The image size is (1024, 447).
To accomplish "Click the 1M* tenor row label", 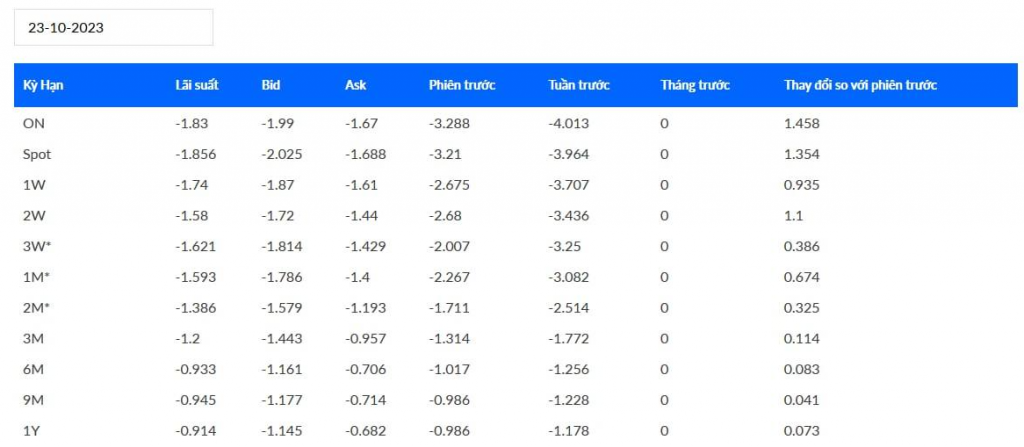I will (x=36, y=277).
